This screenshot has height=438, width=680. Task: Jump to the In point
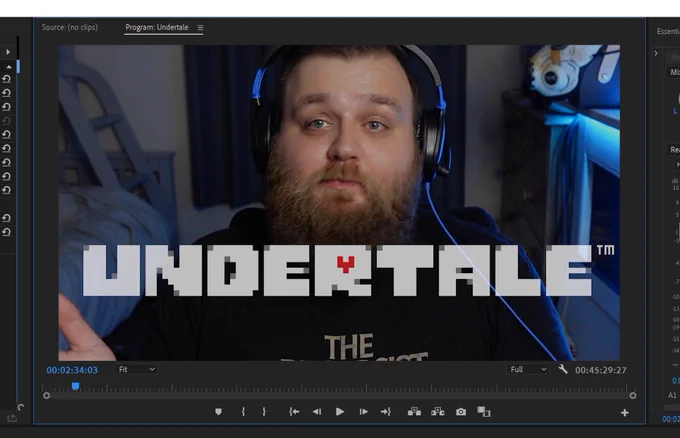click(x=294, y=412)
